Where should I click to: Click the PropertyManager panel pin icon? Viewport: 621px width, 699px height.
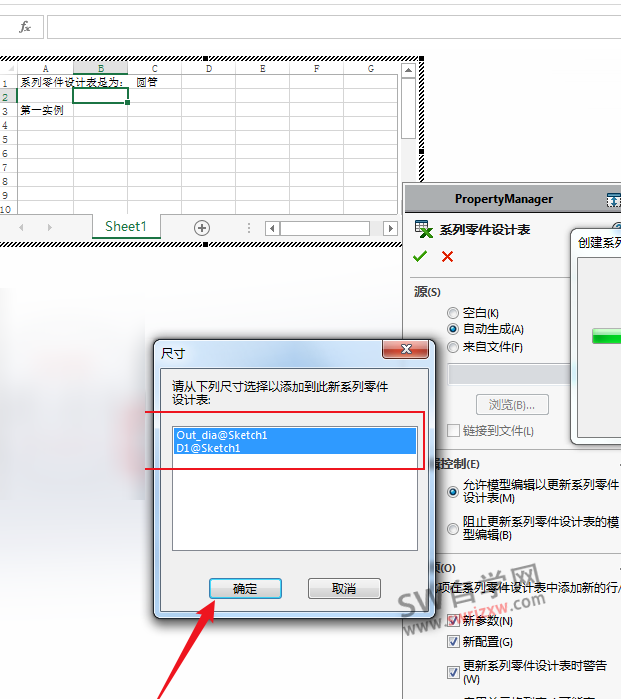[614, 200]
